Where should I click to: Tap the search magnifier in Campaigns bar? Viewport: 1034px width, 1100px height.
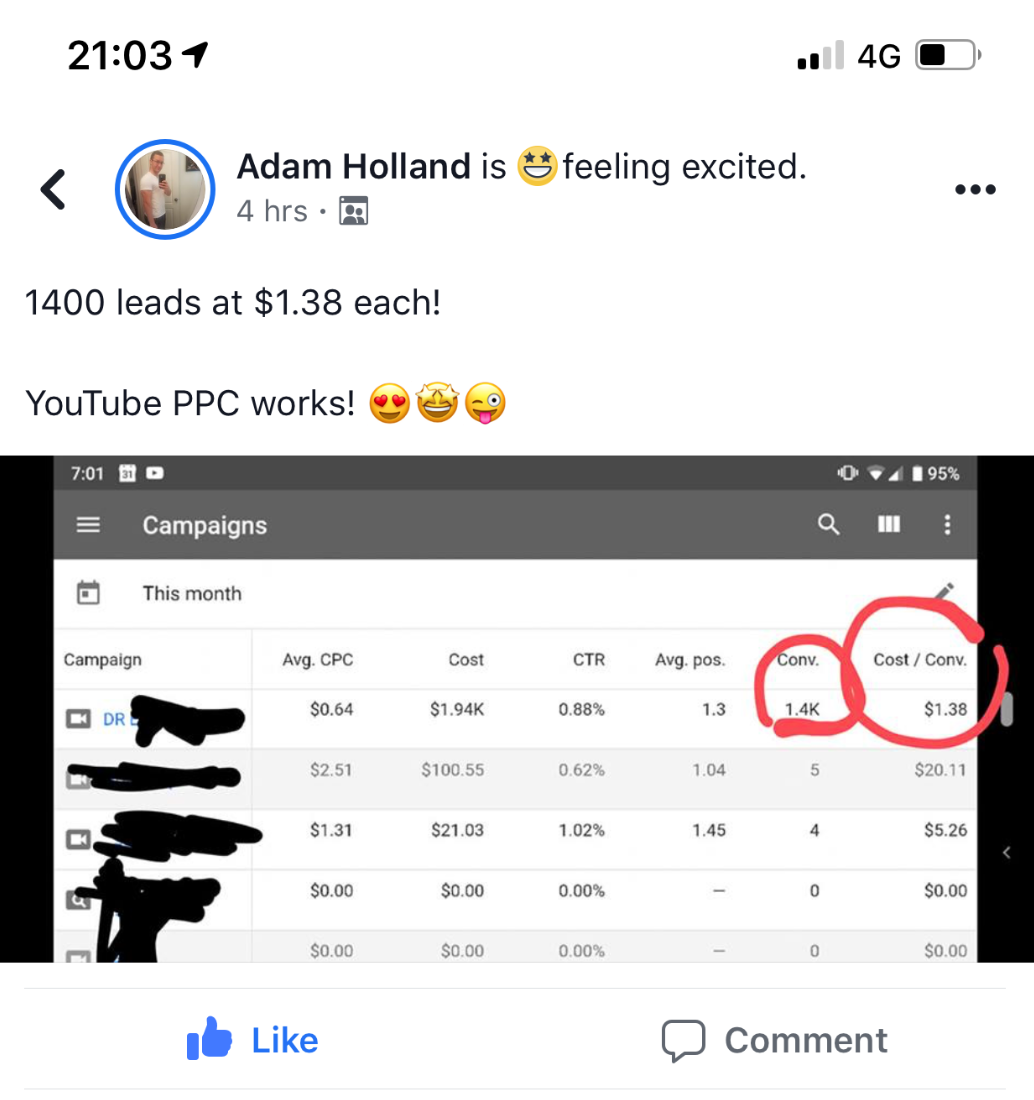coord(828,524)
